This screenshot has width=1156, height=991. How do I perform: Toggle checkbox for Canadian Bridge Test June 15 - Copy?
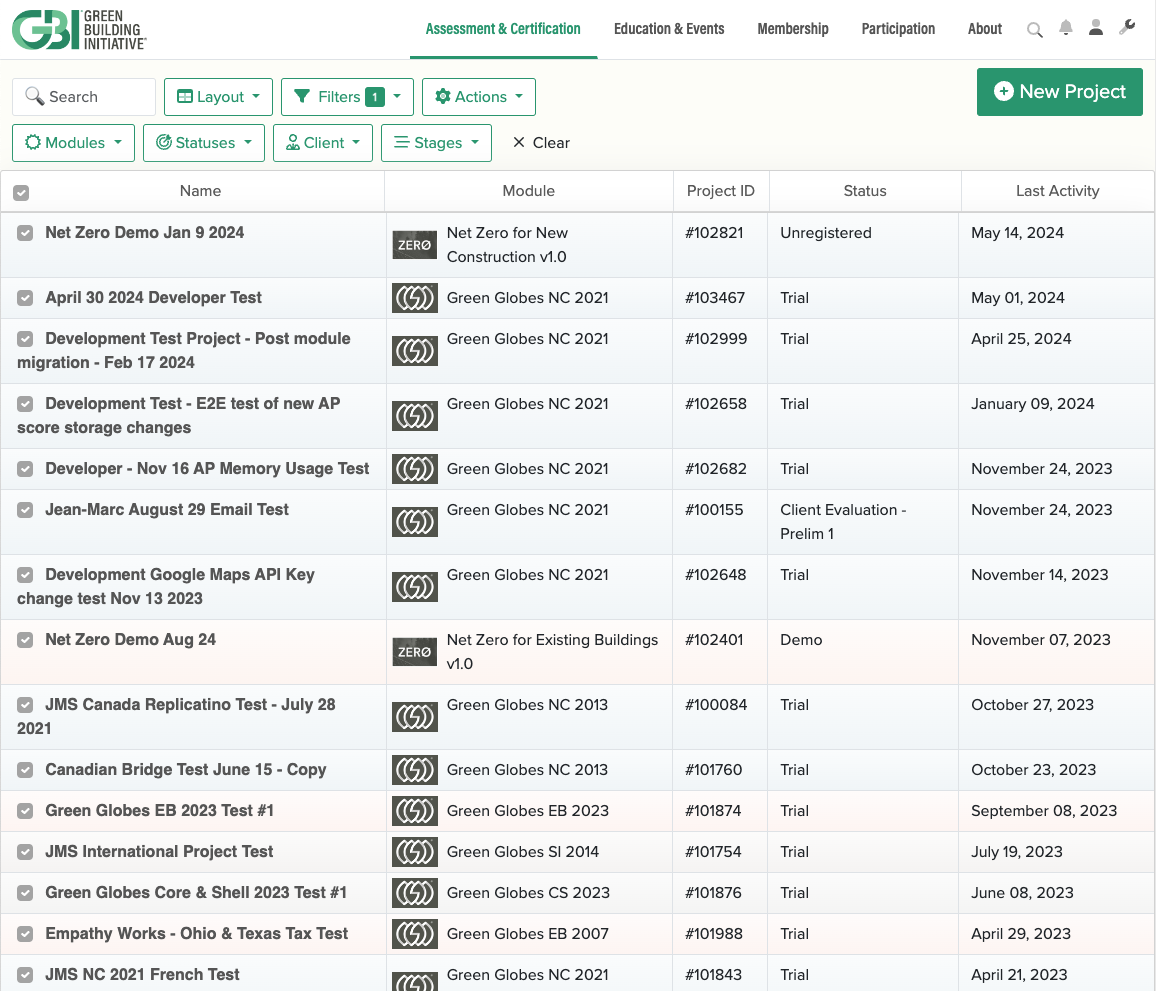[x=25, y=770]
